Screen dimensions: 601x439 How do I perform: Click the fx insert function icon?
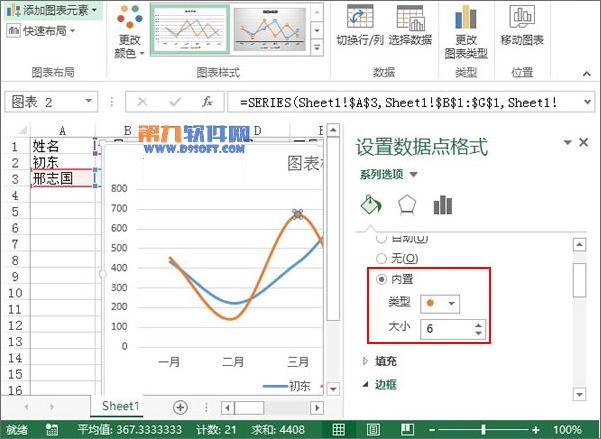click(x=207, y=102)
